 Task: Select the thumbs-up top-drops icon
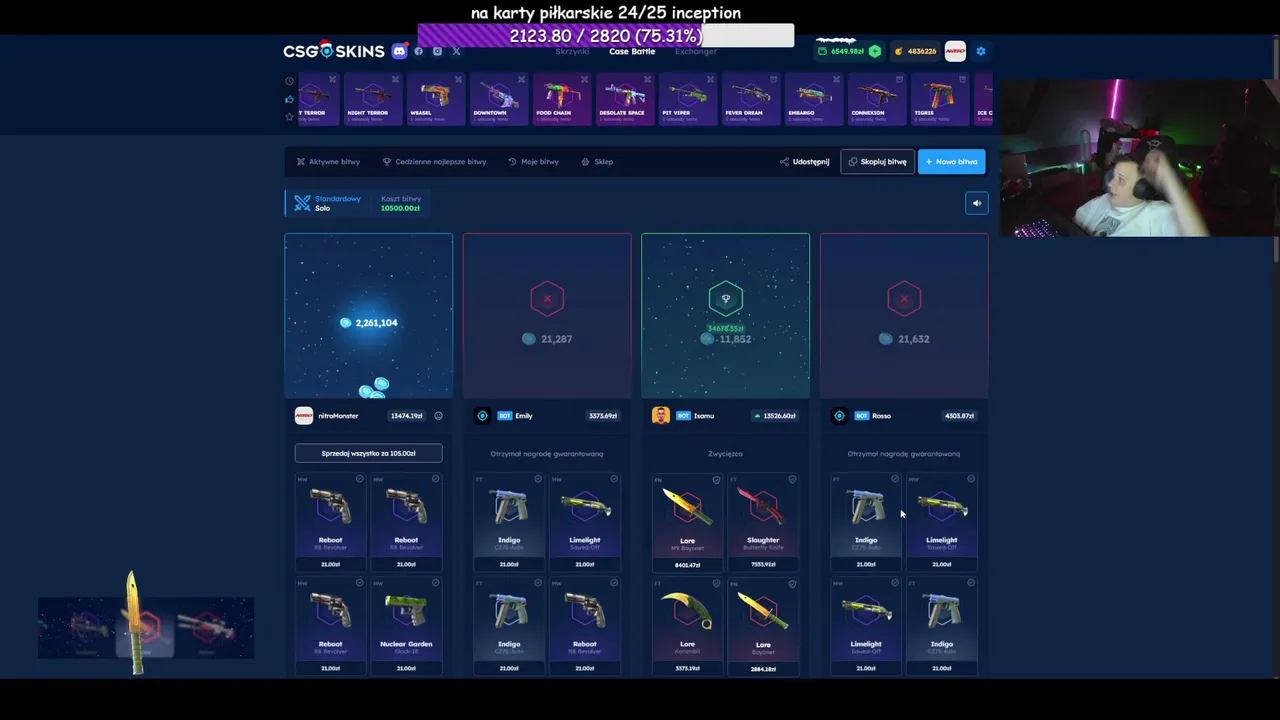click(x=289, y=99)
